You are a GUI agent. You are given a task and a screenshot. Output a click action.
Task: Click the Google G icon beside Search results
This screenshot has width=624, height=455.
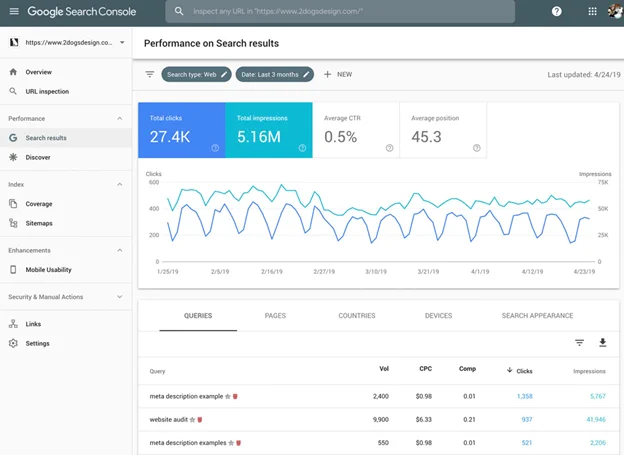click(x=13, y=138)
